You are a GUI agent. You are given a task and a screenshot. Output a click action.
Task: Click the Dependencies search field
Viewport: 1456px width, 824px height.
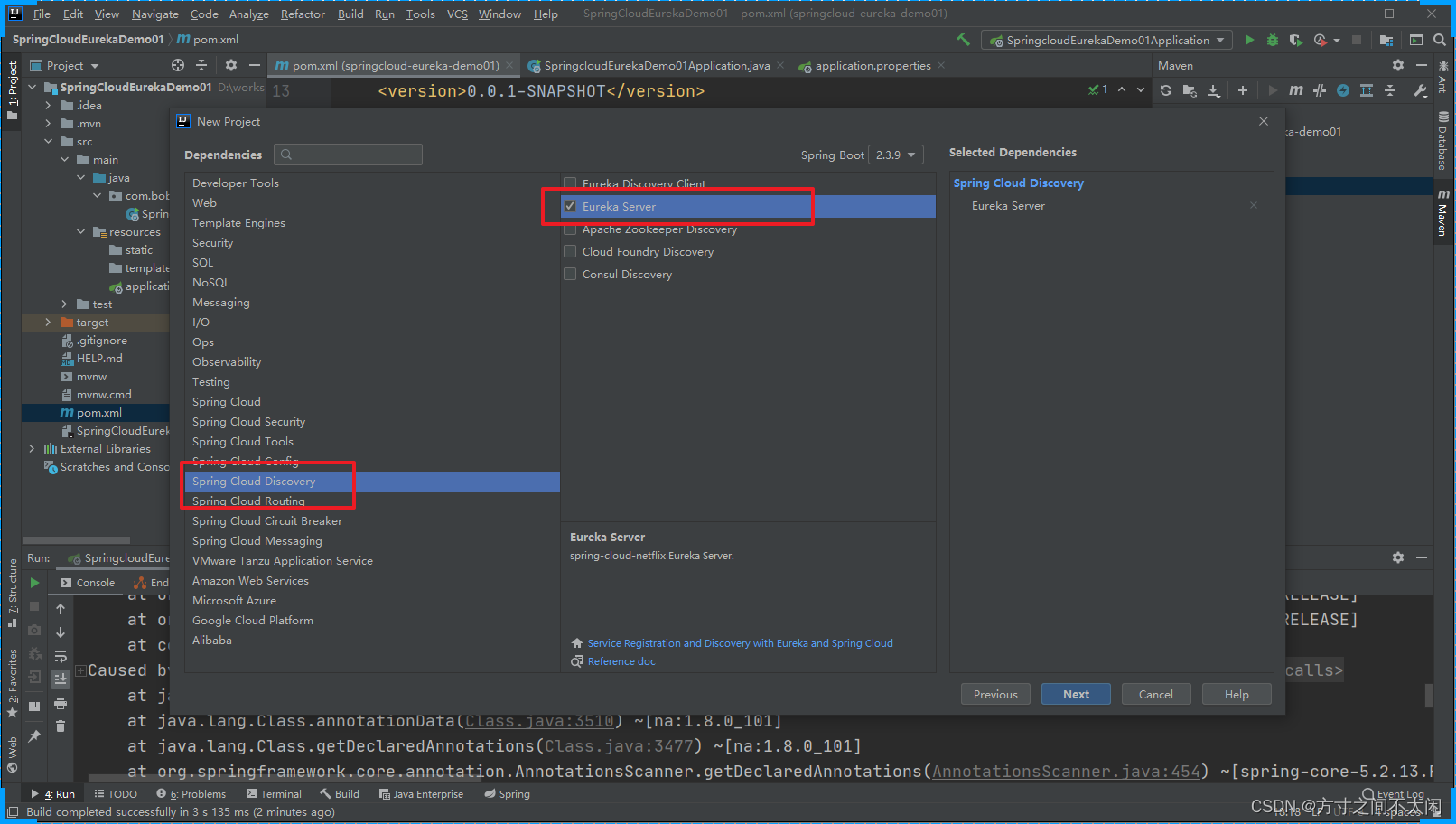pos(348,154)
